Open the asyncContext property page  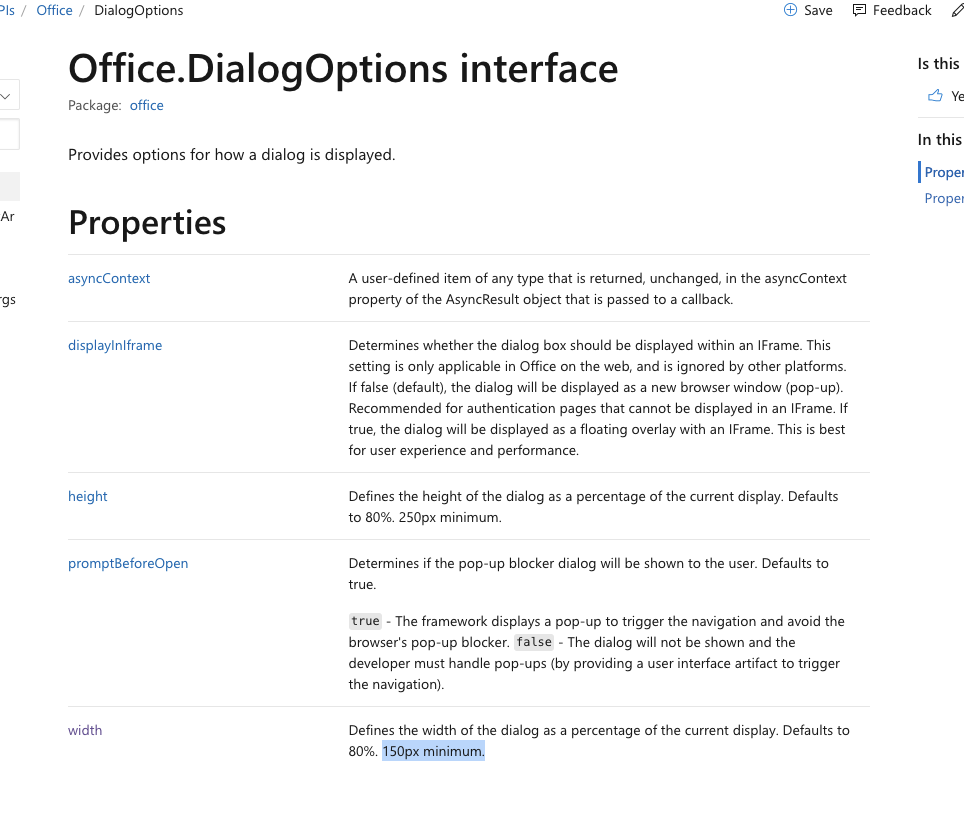pos(109,278)
